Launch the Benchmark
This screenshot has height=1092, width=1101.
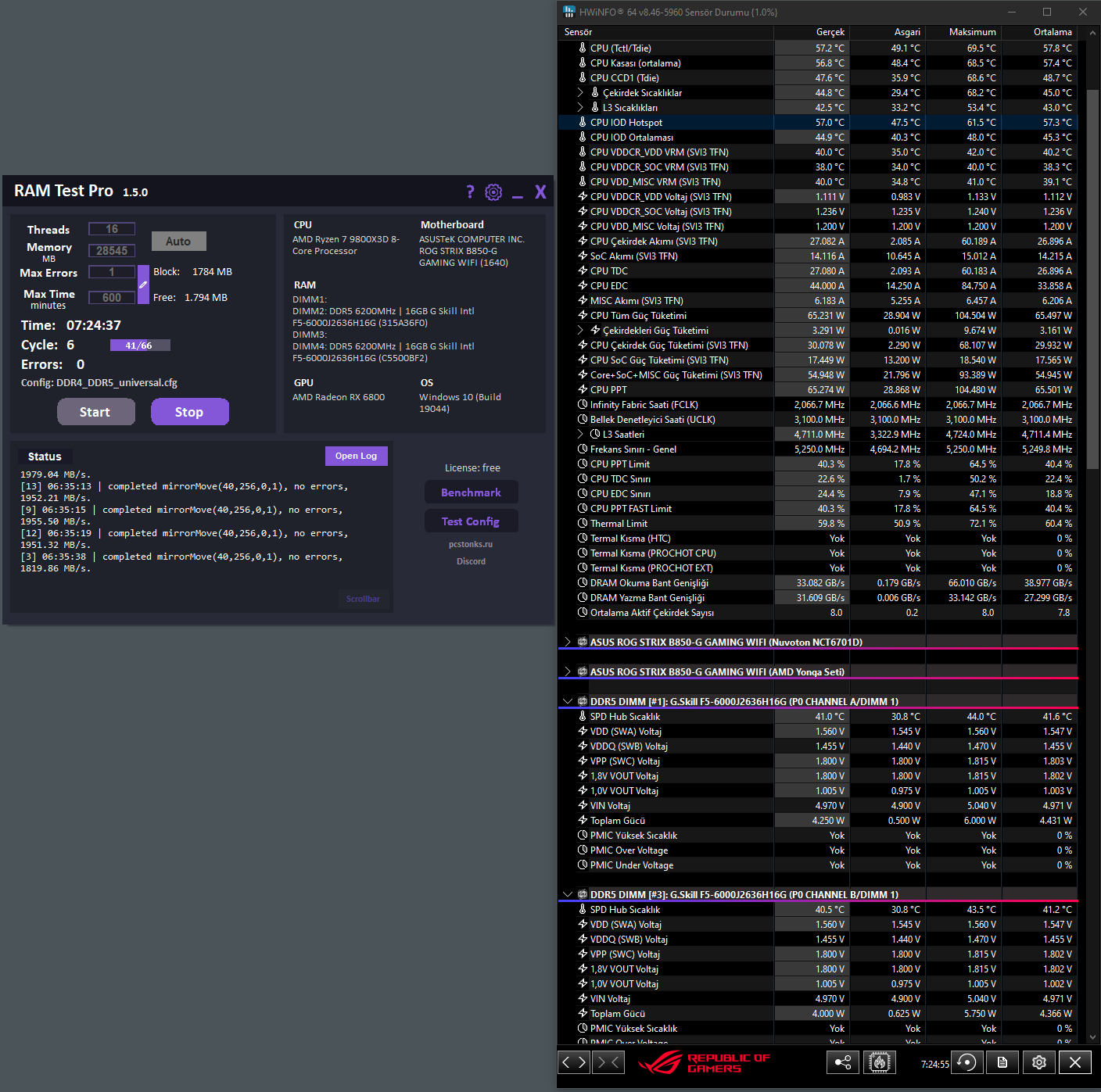click(x=471, y=492)
